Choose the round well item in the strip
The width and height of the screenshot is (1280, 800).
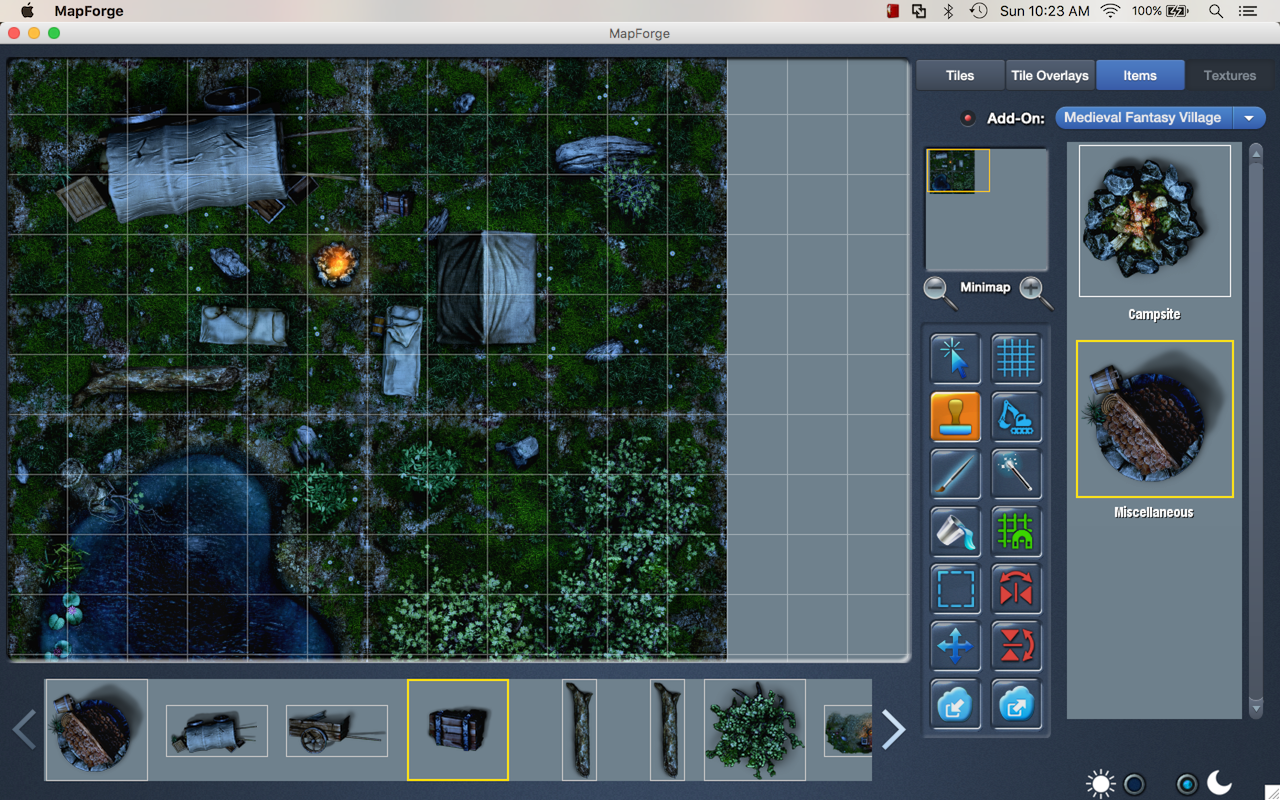[x=96, y=730]
